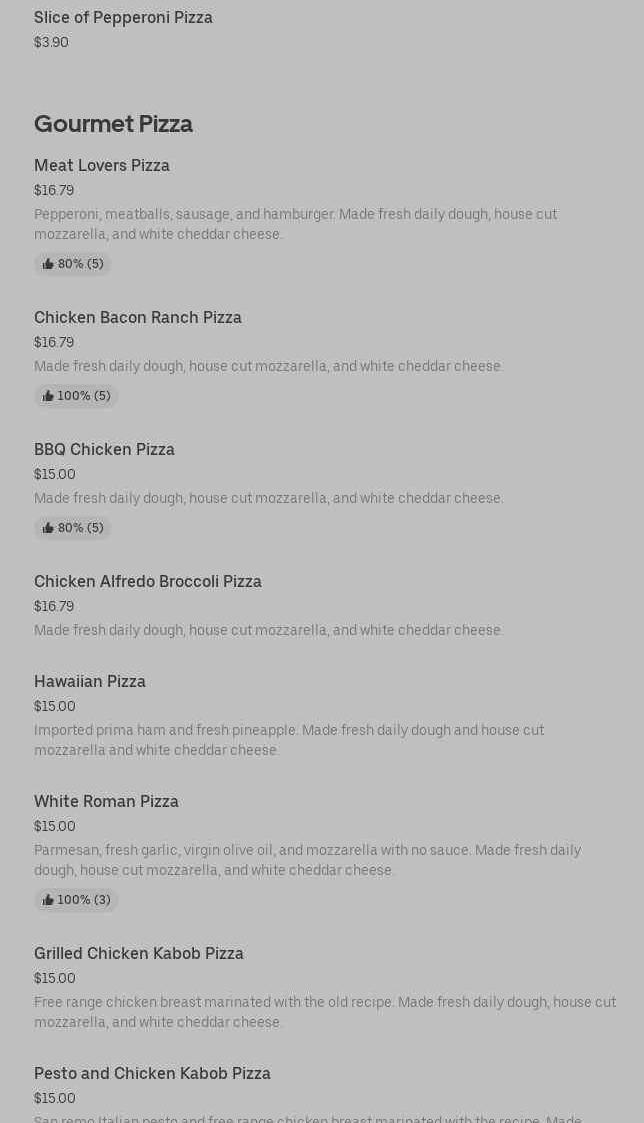The width and height of the screenshot is (644, 1123).
Task: Select Chicken Alfredo Broccoli Pizza
Action: tap(148, 581)
